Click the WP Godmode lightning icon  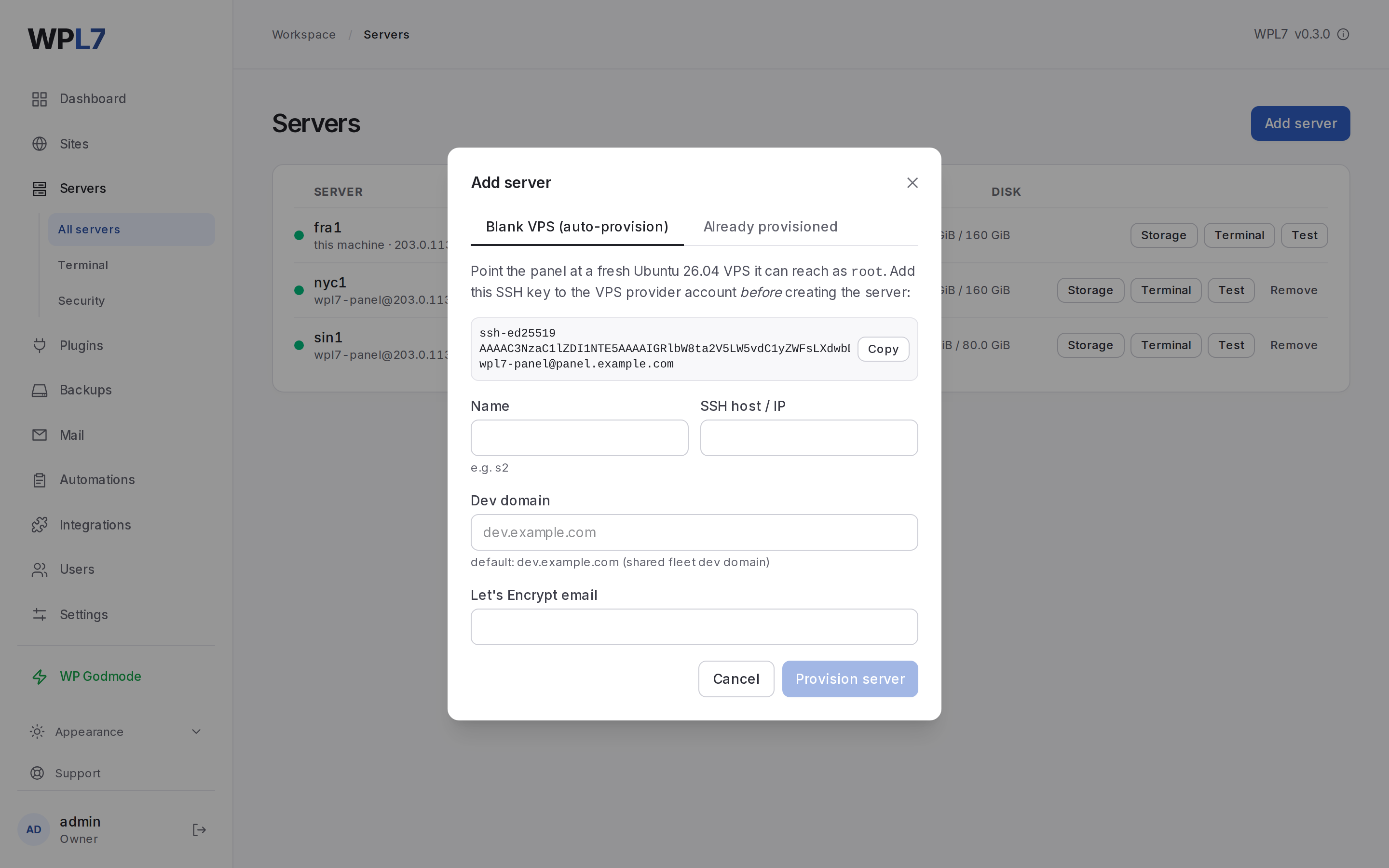point(39,677)
